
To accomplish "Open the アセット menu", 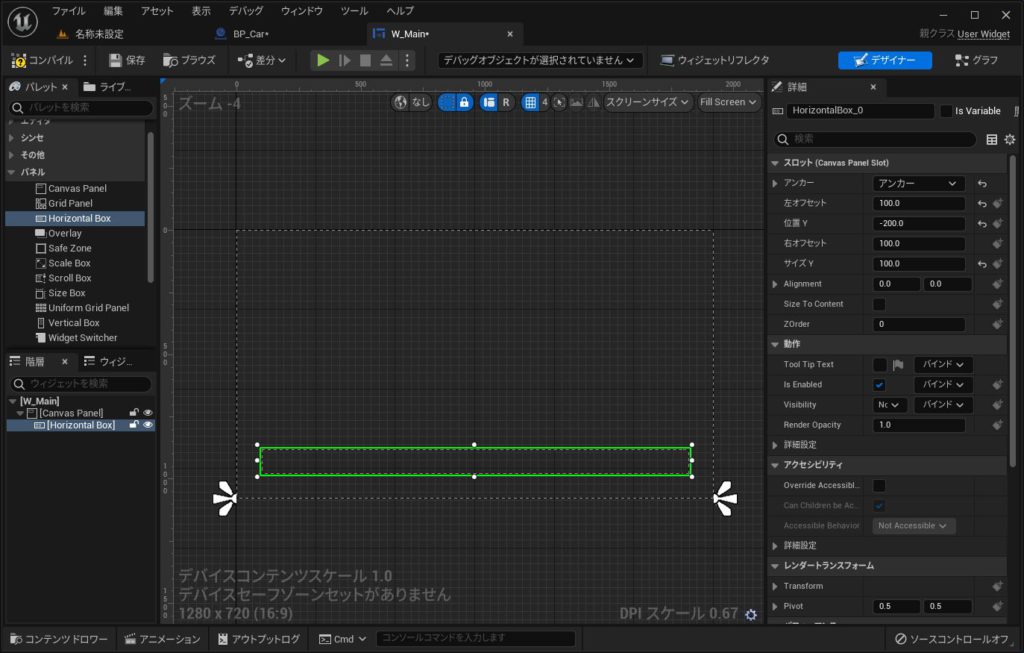I will (157, 11).
